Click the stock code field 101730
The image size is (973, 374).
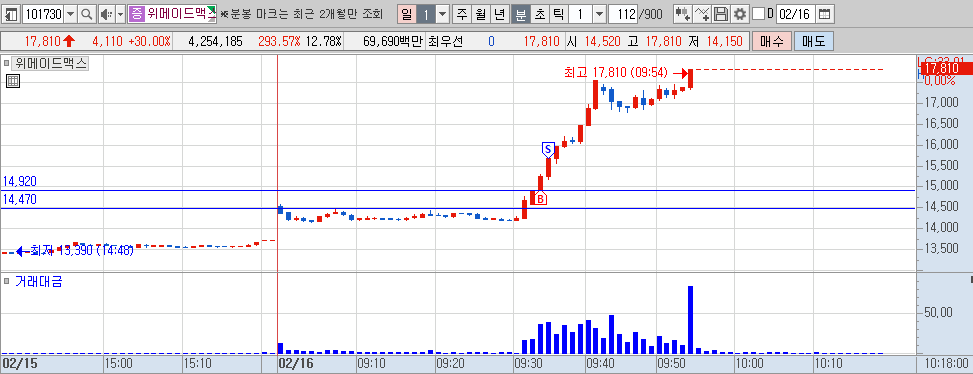(42, 14)
